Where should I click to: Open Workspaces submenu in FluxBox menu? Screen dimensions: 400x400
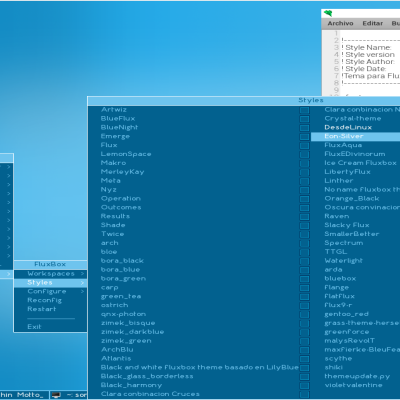[51, 274]
